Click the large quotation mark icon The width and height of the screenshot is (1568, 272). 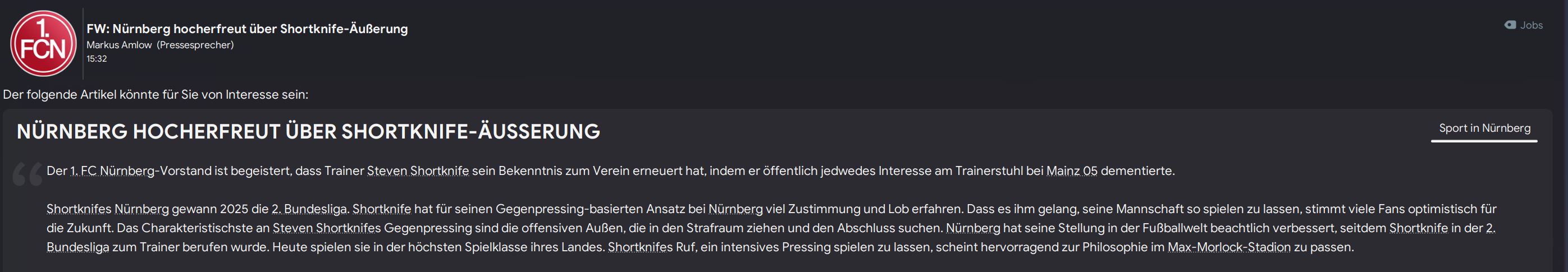tap(28, 174)
